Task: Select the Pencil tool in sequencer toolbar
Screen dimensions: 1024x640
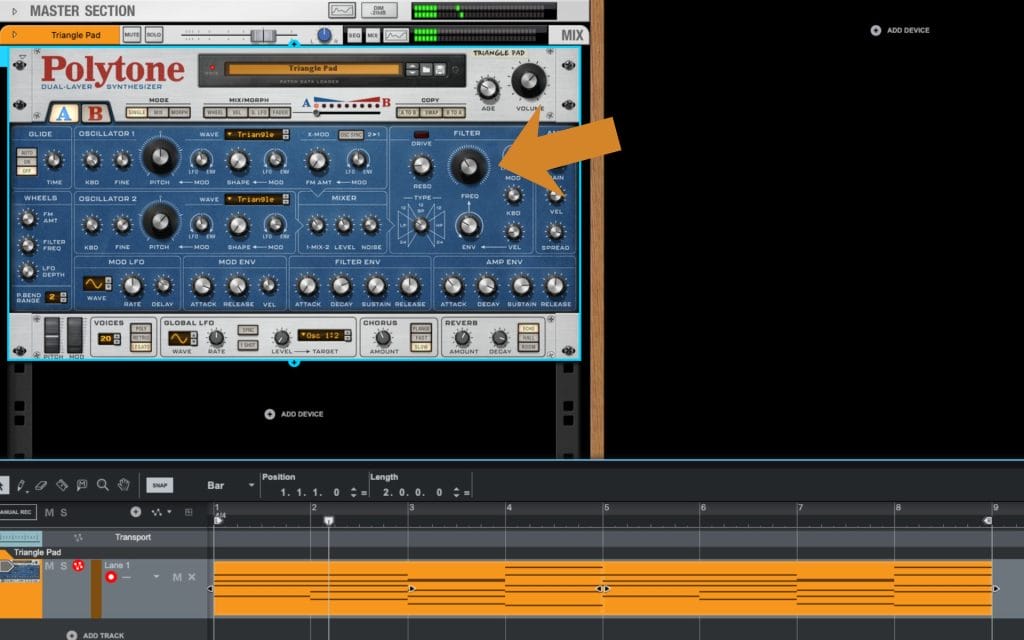Action: coord(20,485)
